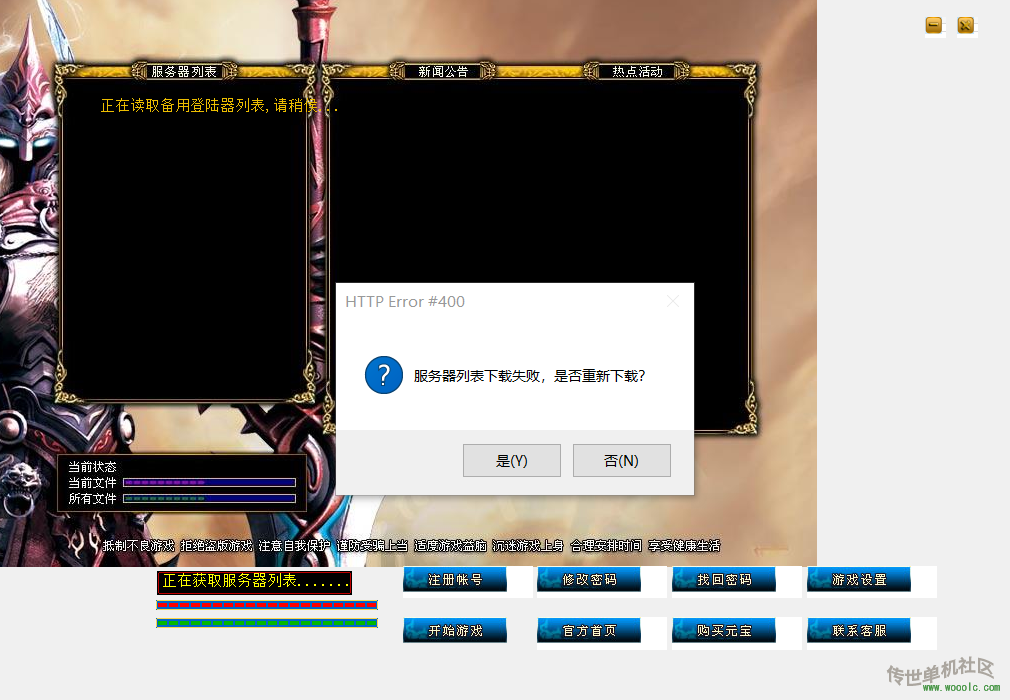Viewport: 1010px width, 700px height.
Task: Click the 开始游戏 start button
Action: [x=455, y=631]
